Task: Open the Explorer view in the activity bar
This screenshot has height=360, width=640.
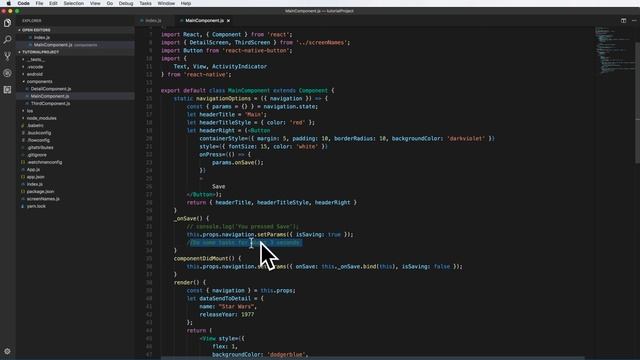Action: tap(7, 23)
